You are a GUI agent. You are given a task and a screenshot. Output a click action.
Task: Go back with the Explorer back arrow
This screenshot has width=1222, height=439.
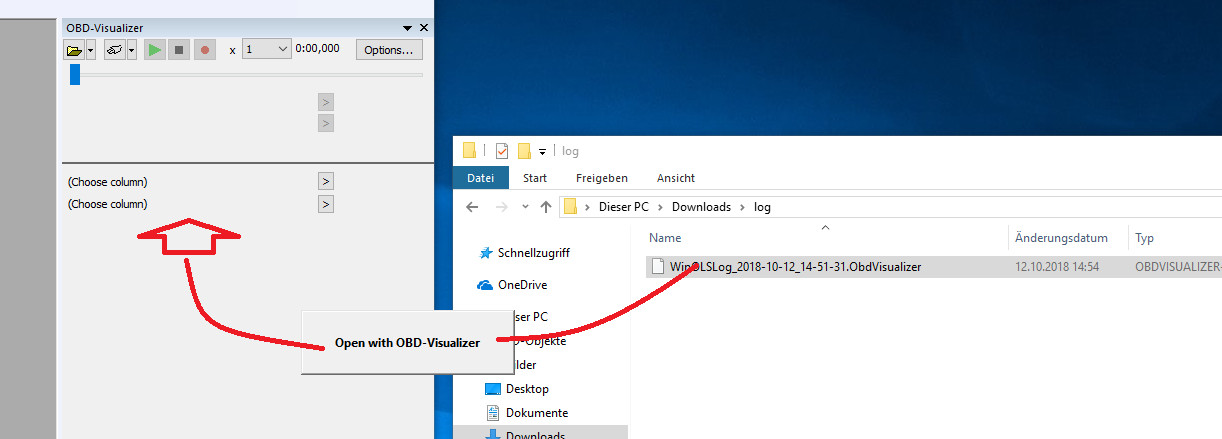coord(473,207)
